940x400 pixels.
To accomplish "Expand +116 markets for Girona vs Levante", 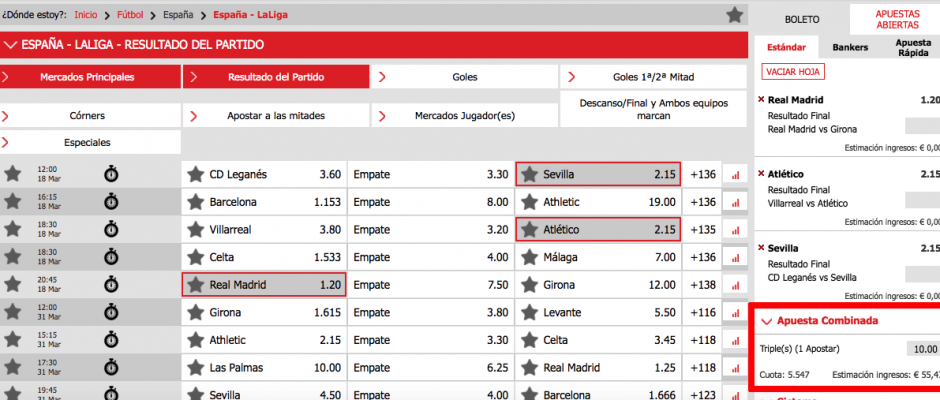I will point(703,312).
